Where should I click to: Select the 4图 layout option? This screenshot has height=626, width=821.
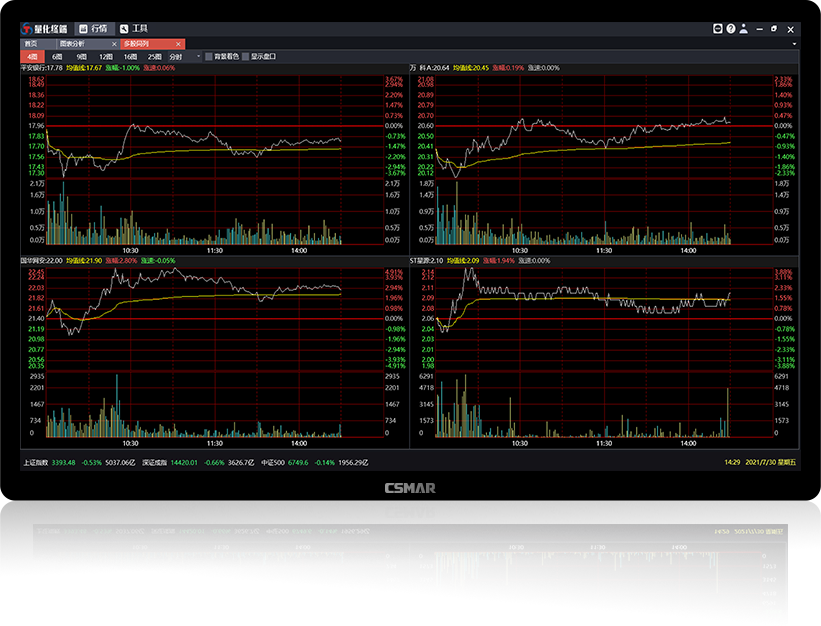pos(32,57)
